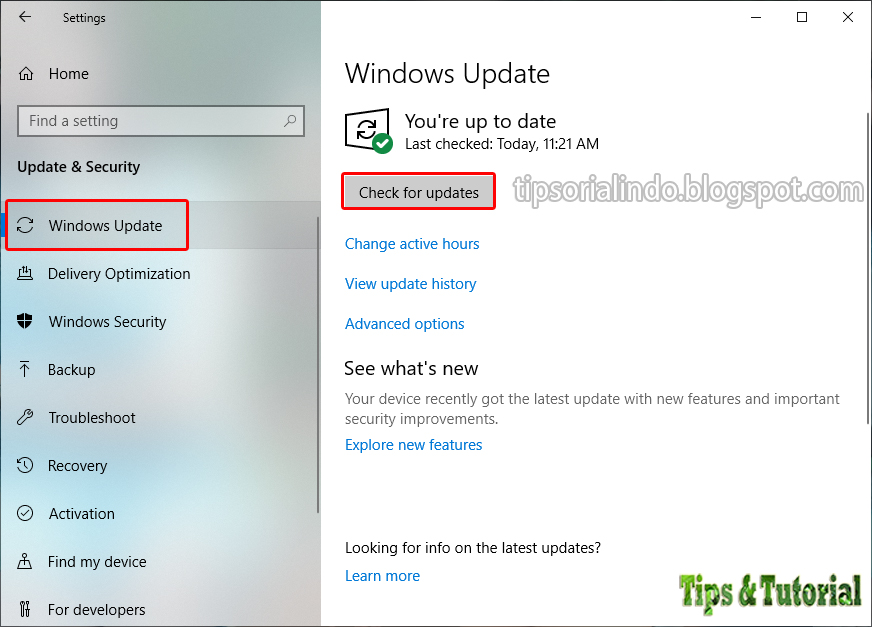The width and height of the screenshot is (872, 627).
Task: Click the update status sync icon
Action: click(369, 130)
